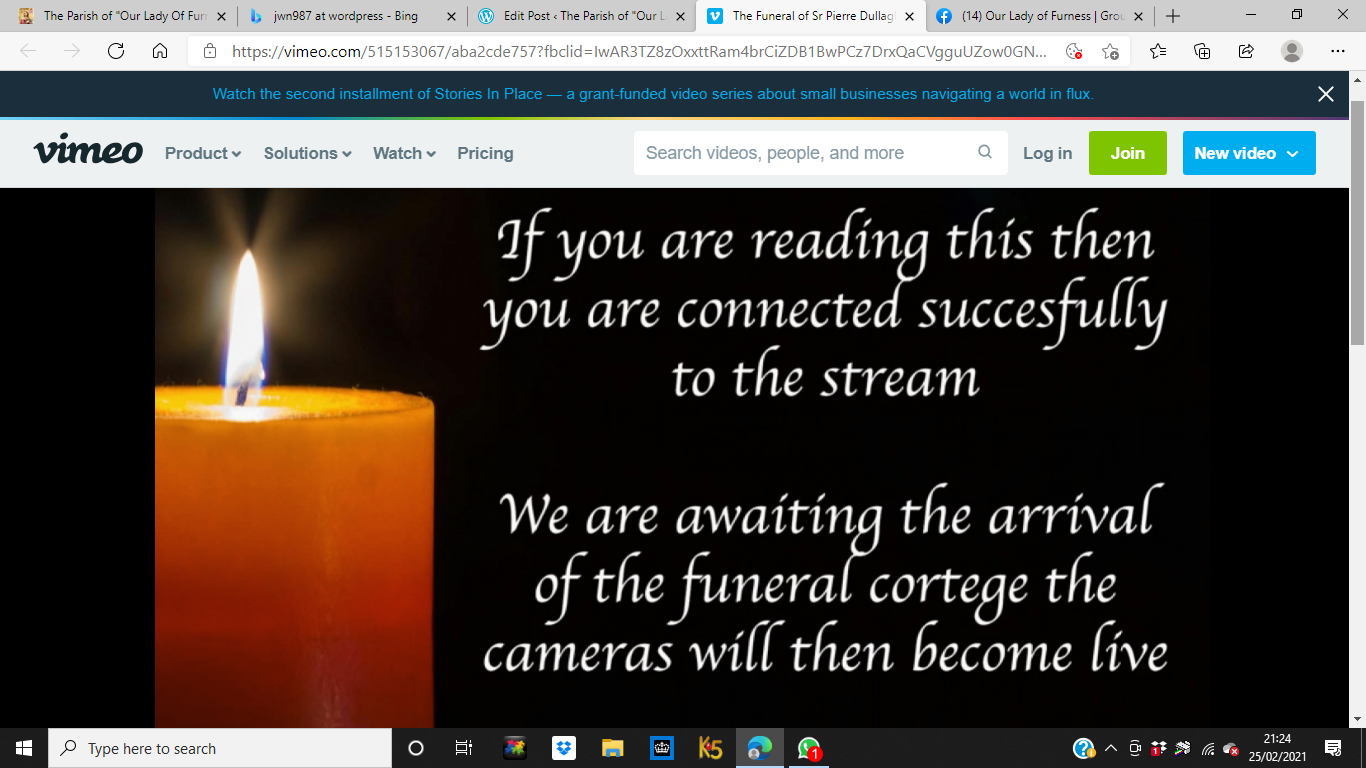Open WhatsApp from the taskbar
1366x768 pixels.
coord(809,748)
